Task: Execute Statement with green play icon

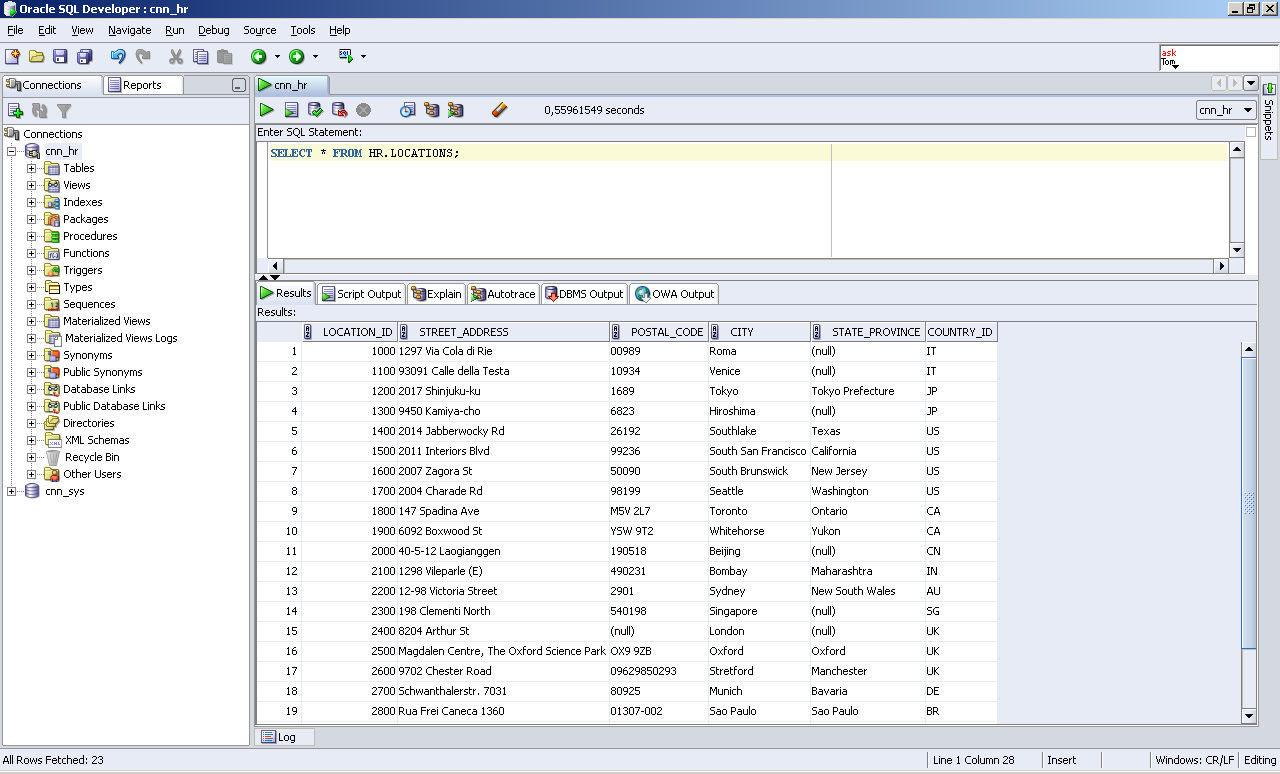Action: pos(267,110)
